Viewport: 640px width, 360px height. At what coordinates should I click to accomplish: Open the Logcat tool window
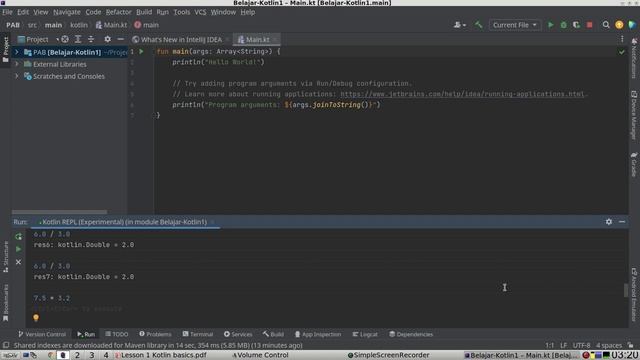pos(365,334)
